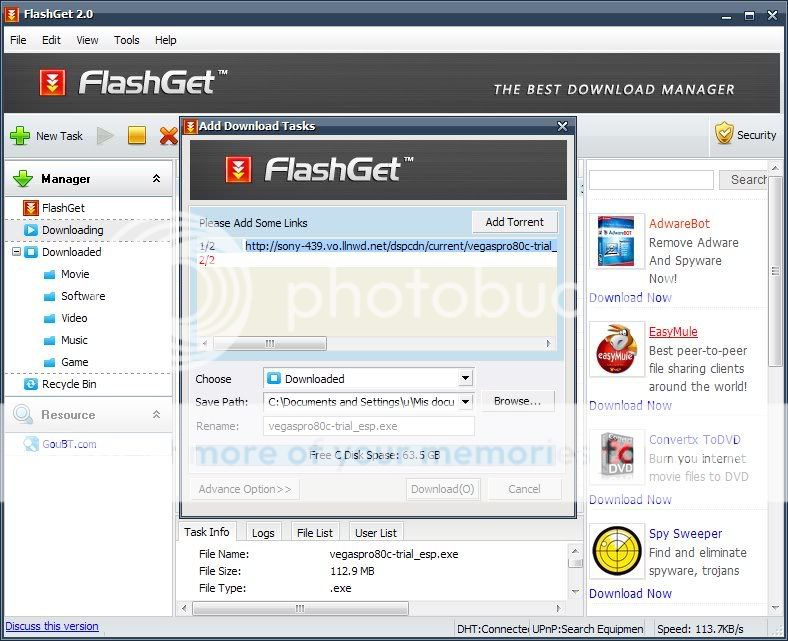Click the yellow Stop square toolbar icon

[137, 135]
